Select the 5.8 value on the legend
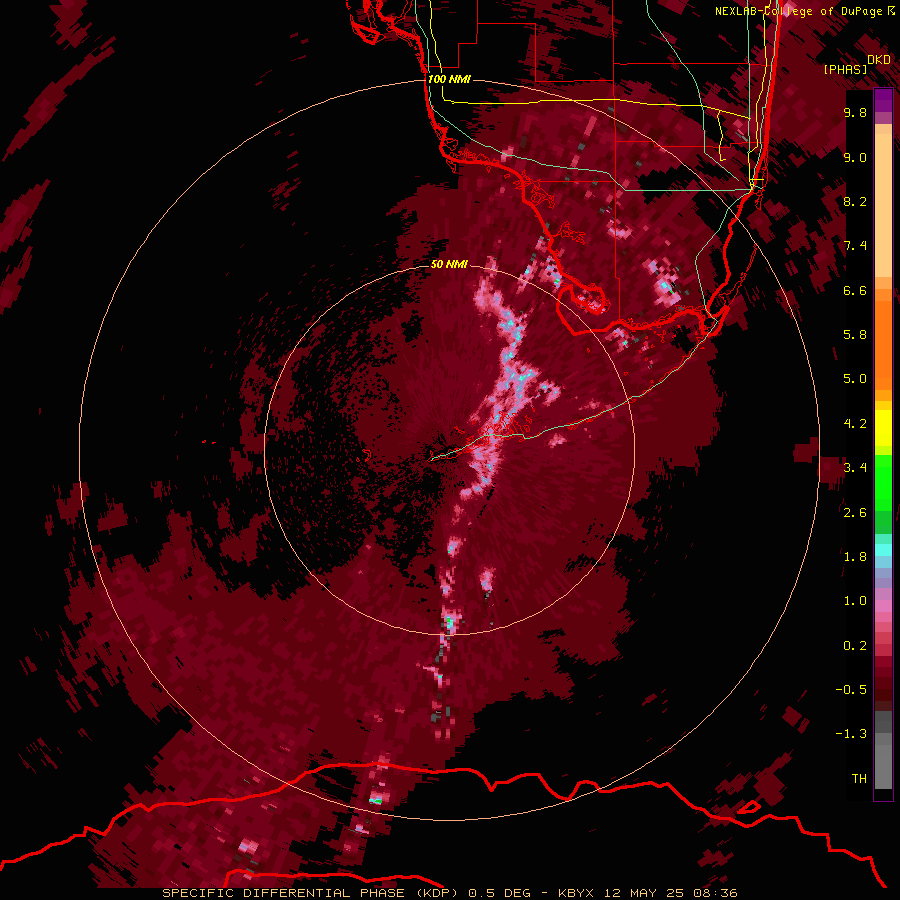 [855, 335]
